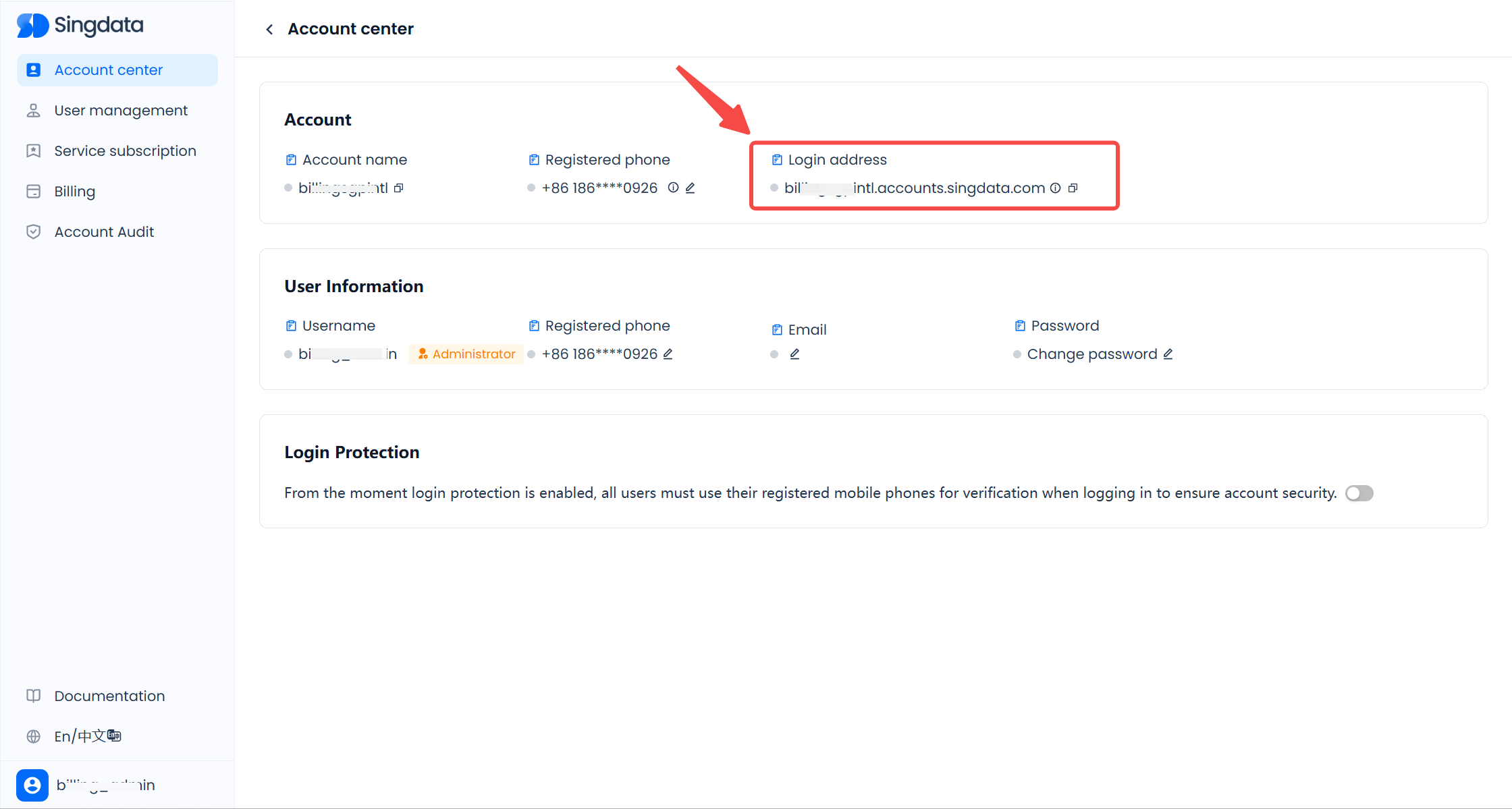This screenshot has height=809, width=1512.
Task: Click the Singdata logo
Action: pos(80,26)
